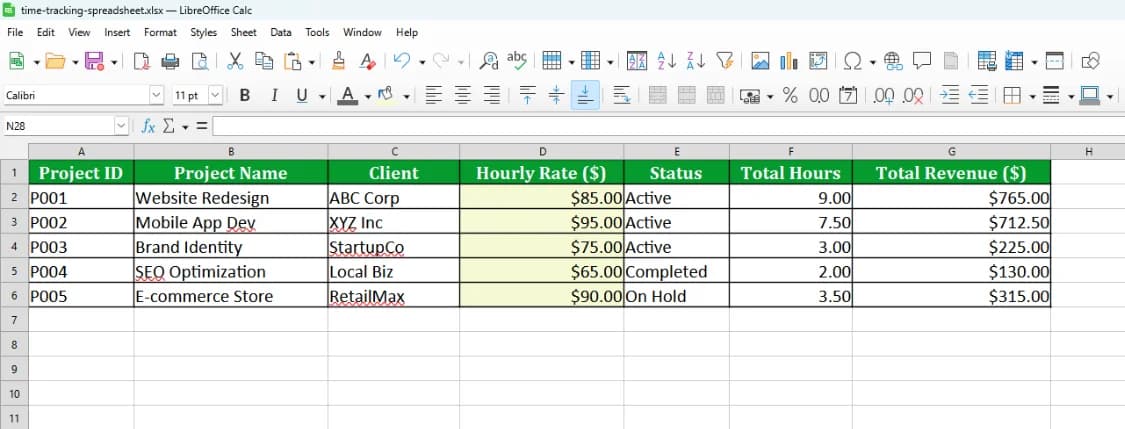Format cell as percent
The image size is (1125, 429).
tap(790, 95)
